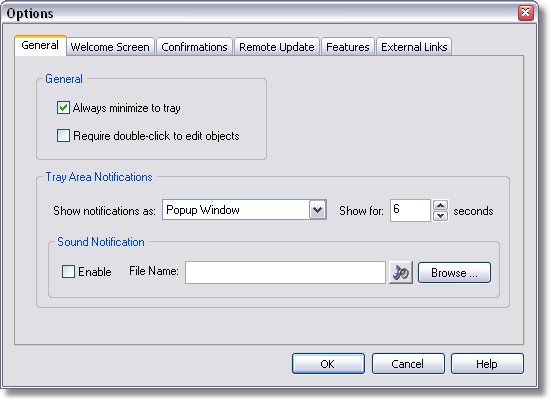This screenshot has height=401, width=551.
Task: Enable Require double-click to edit objects
Action: point(63,136)
